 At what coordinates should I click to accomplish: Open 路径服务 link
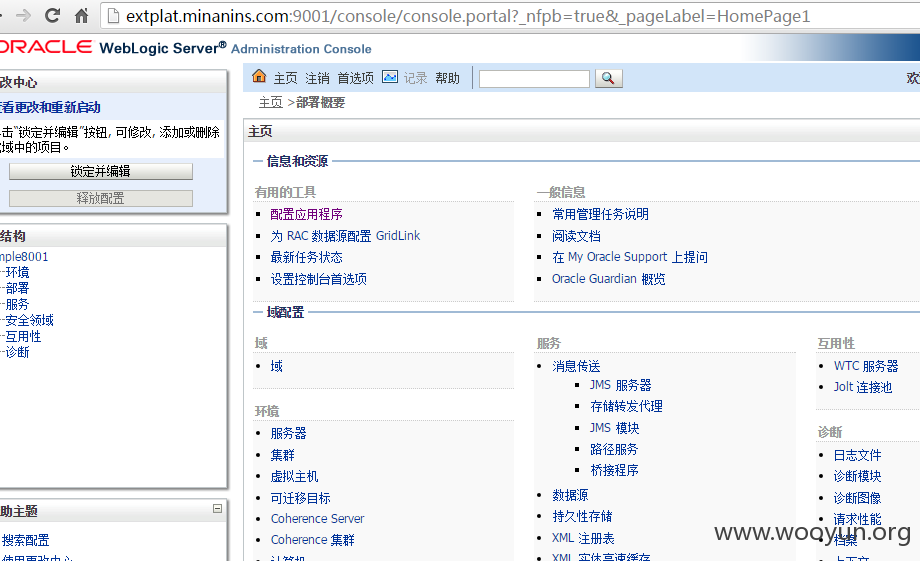click(614, 449)
